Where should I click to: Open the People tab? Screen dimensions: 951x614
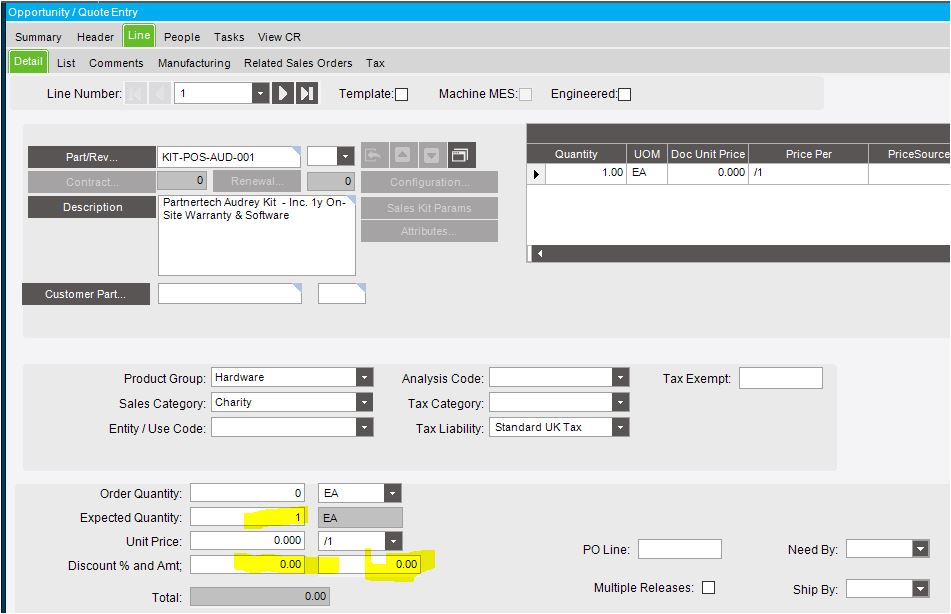(x=182, y=37)
